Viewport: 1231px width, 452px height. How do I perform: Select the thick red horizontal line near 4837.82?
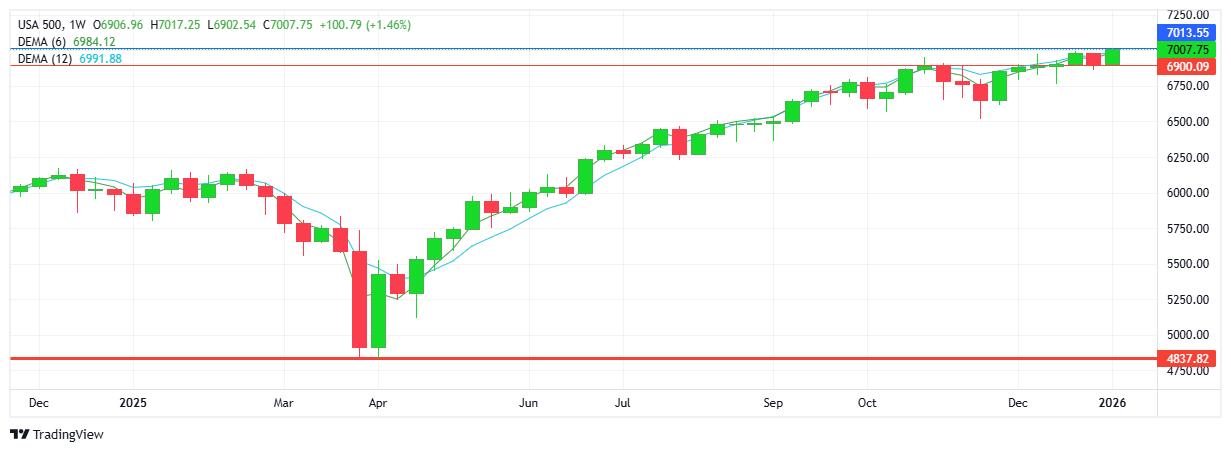(600, 358)
